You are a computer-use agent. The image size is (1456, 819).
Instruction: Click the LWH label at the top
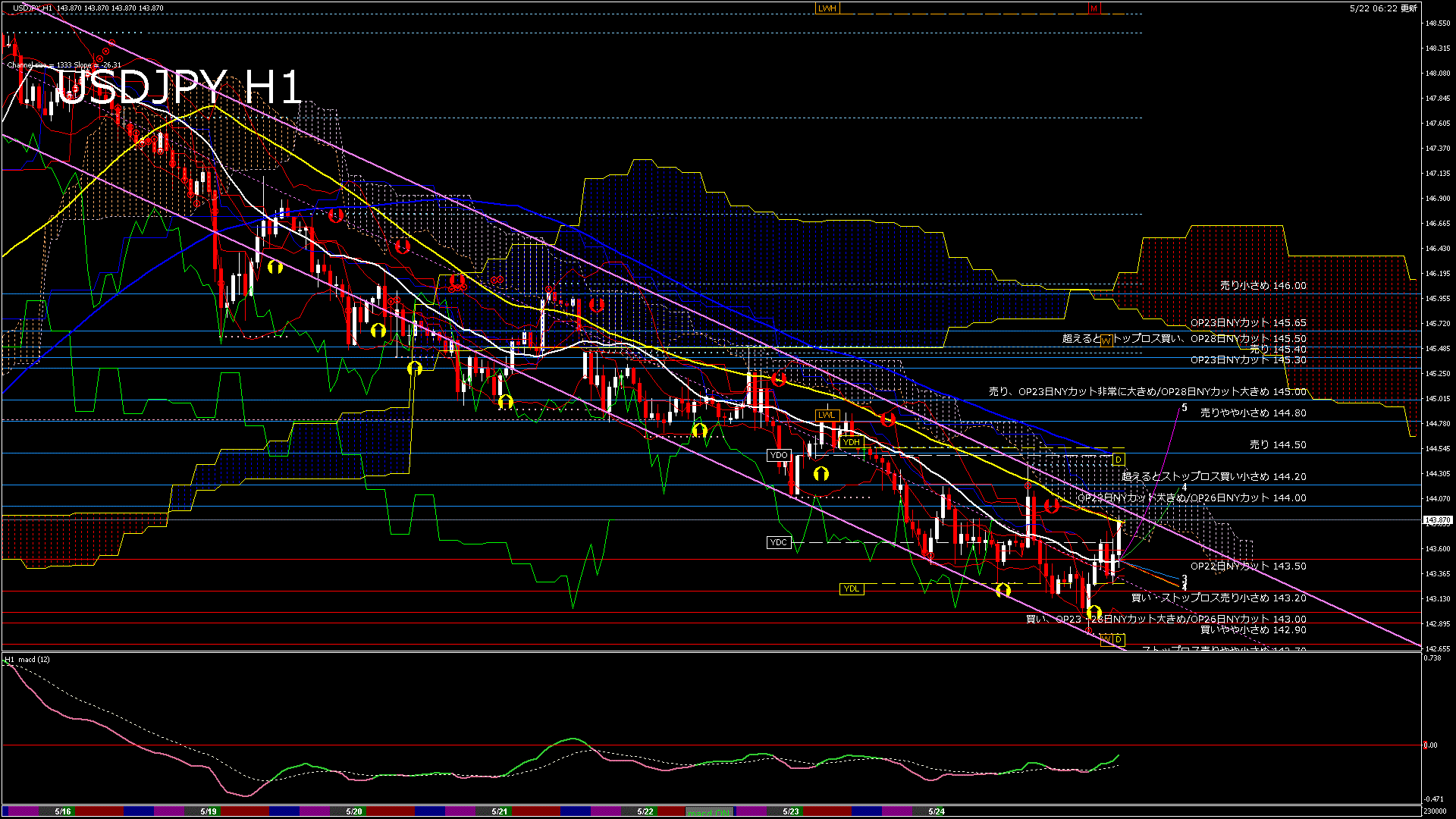827,8
